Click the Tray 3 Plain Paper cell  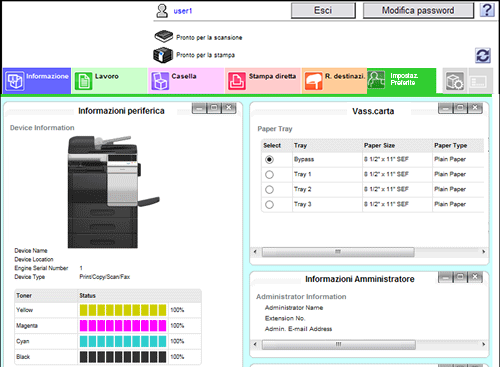[450, 204]
